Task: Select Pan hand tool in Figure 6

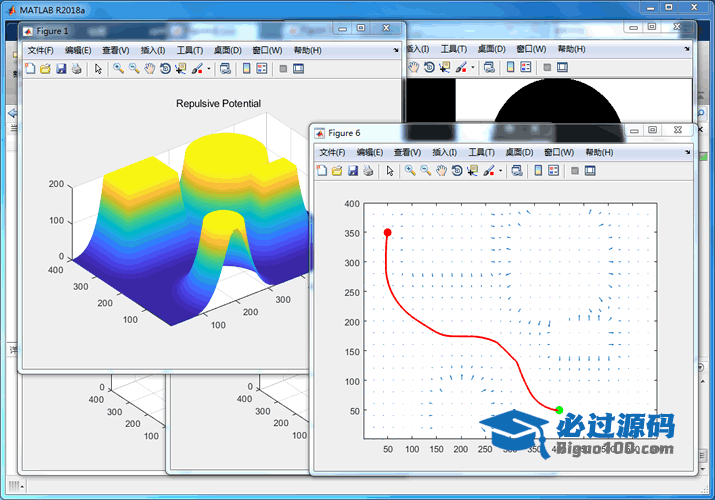Action: (x=441, y=171)
